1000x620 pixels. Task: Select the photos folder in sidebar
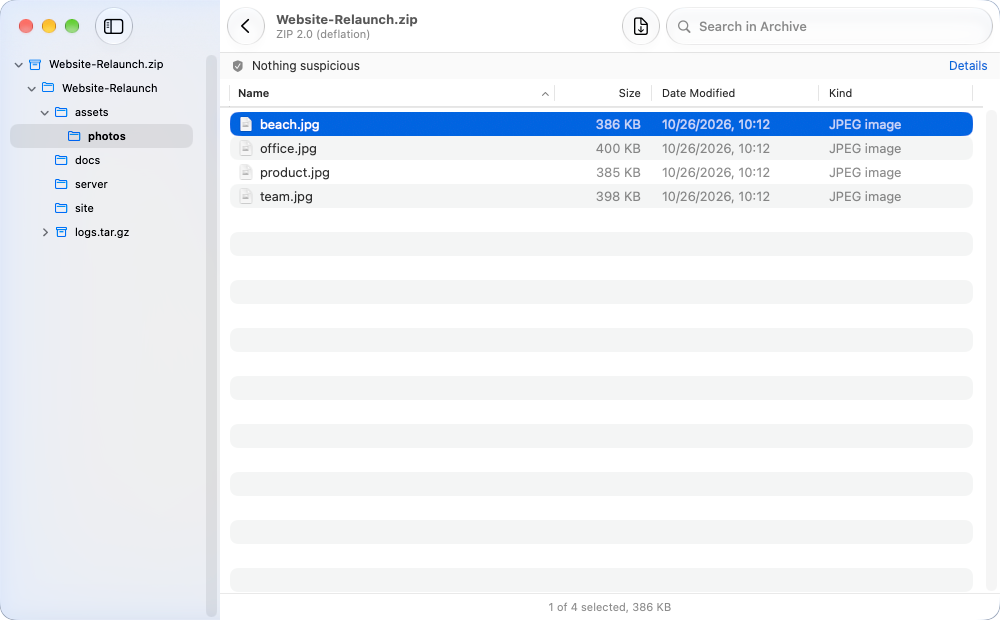101,136
